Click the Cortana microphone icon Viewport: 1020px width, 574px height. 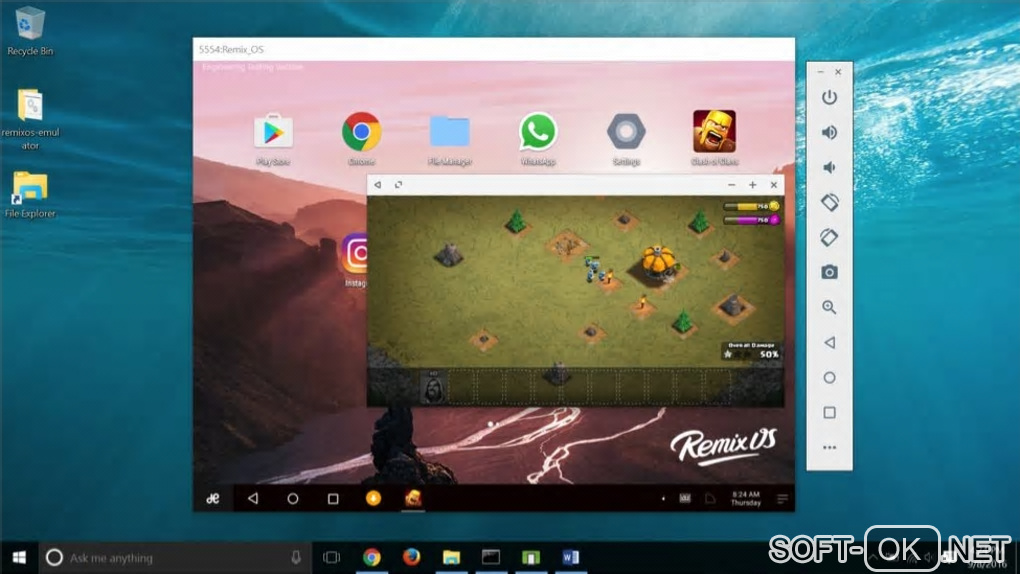pos(296,558)
